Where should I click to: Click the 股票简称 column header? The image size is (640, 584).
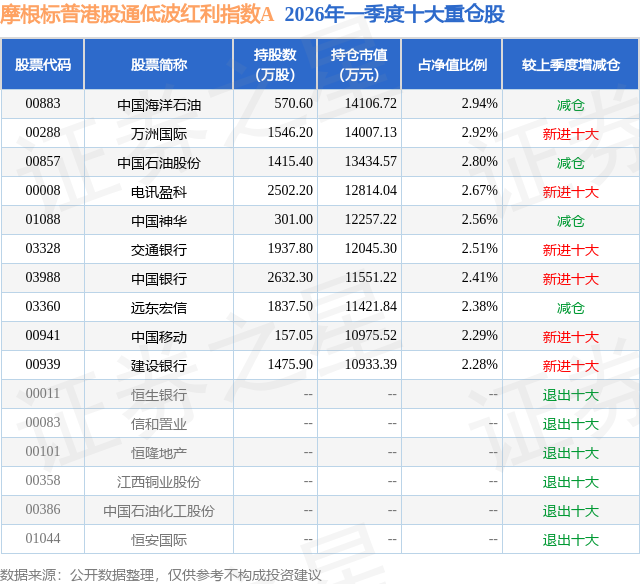click(159, 64)
